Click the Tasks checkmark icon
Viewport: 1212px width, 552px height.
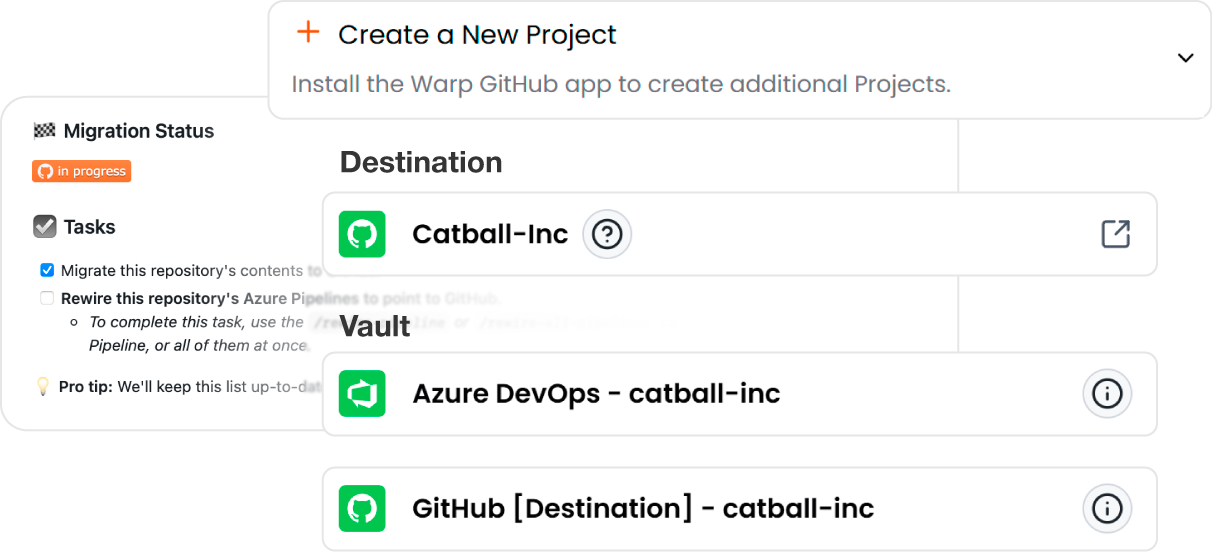click(45, 227)
